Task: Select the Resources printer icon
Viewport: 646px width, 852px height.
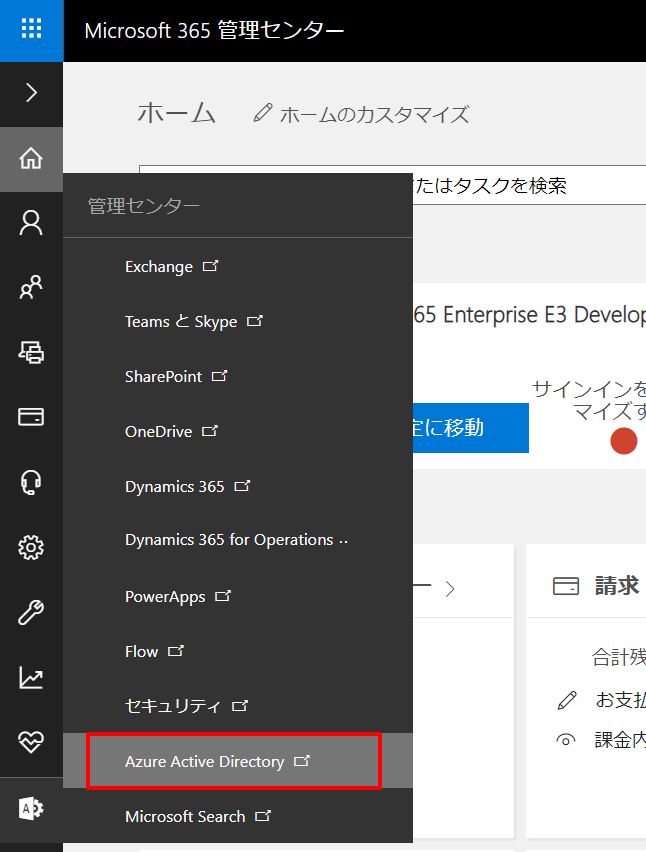Action: pyautogui.click(x=31, y=352)
